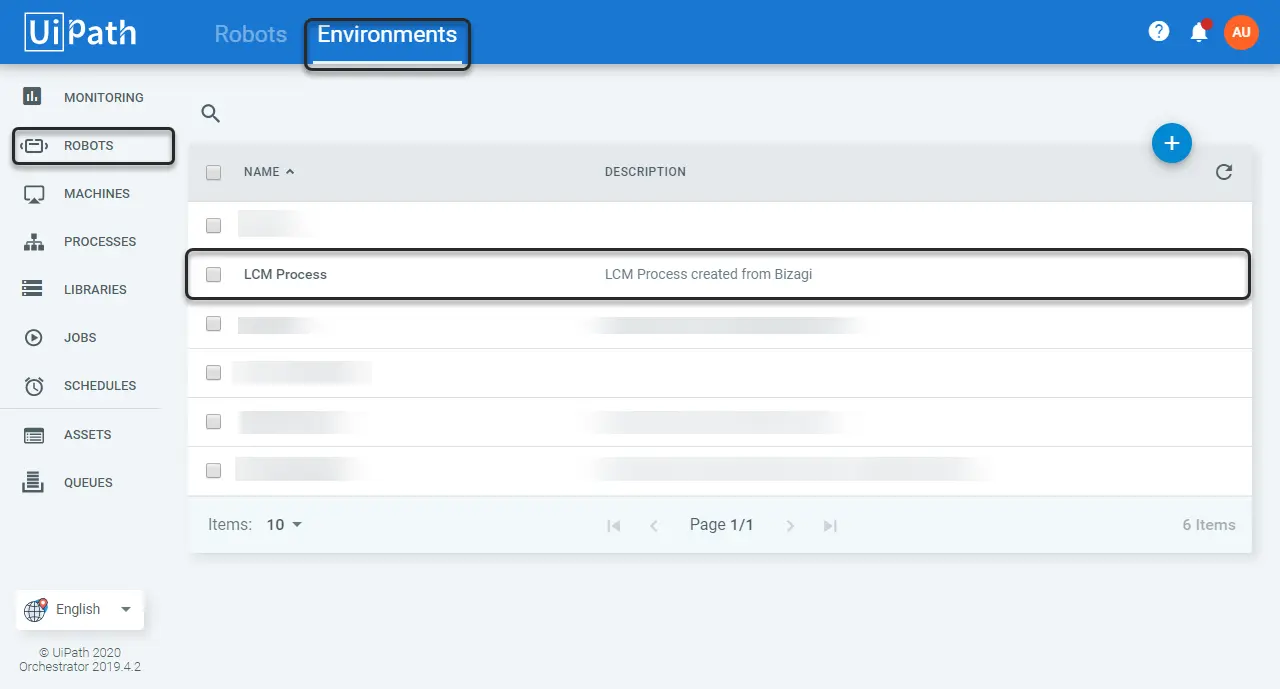Open the English language dropdown
Screen dimensions: 1280x689
point(80,609)
